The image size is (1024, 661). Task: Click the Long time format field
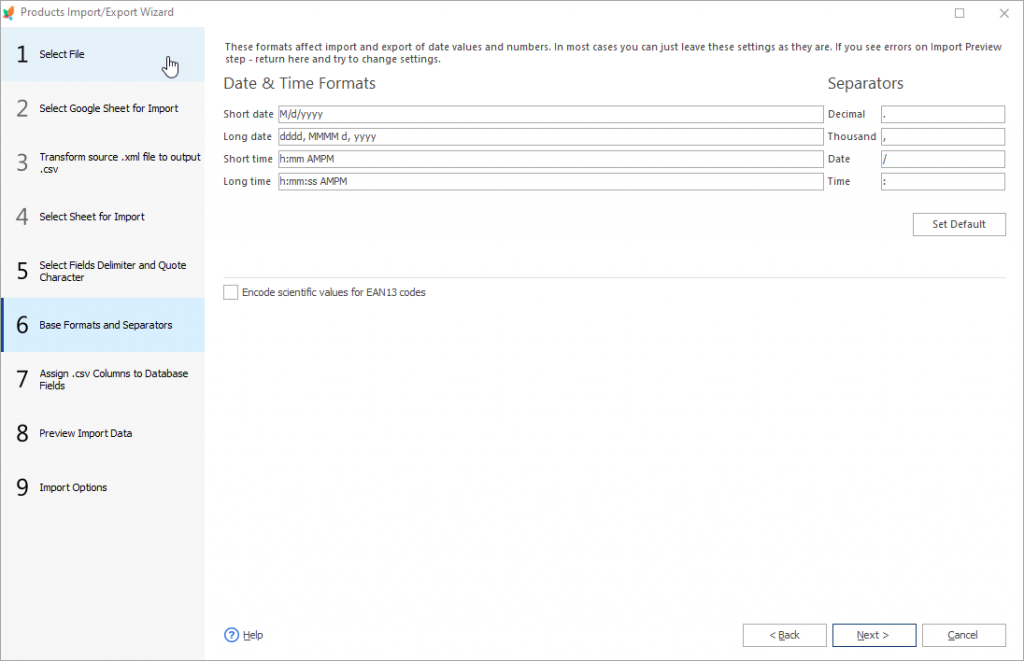tap(550, 181)
